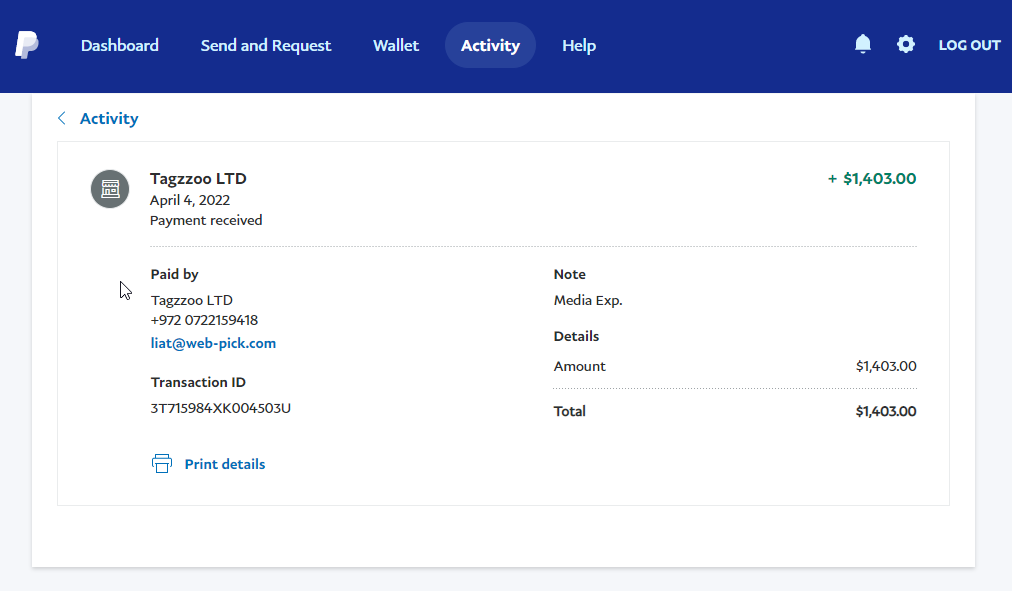Click the transaction ID 3T715984XK004503U
Image resolution: width=1012 pixels, height=591 pixels.
pos(220,408)
